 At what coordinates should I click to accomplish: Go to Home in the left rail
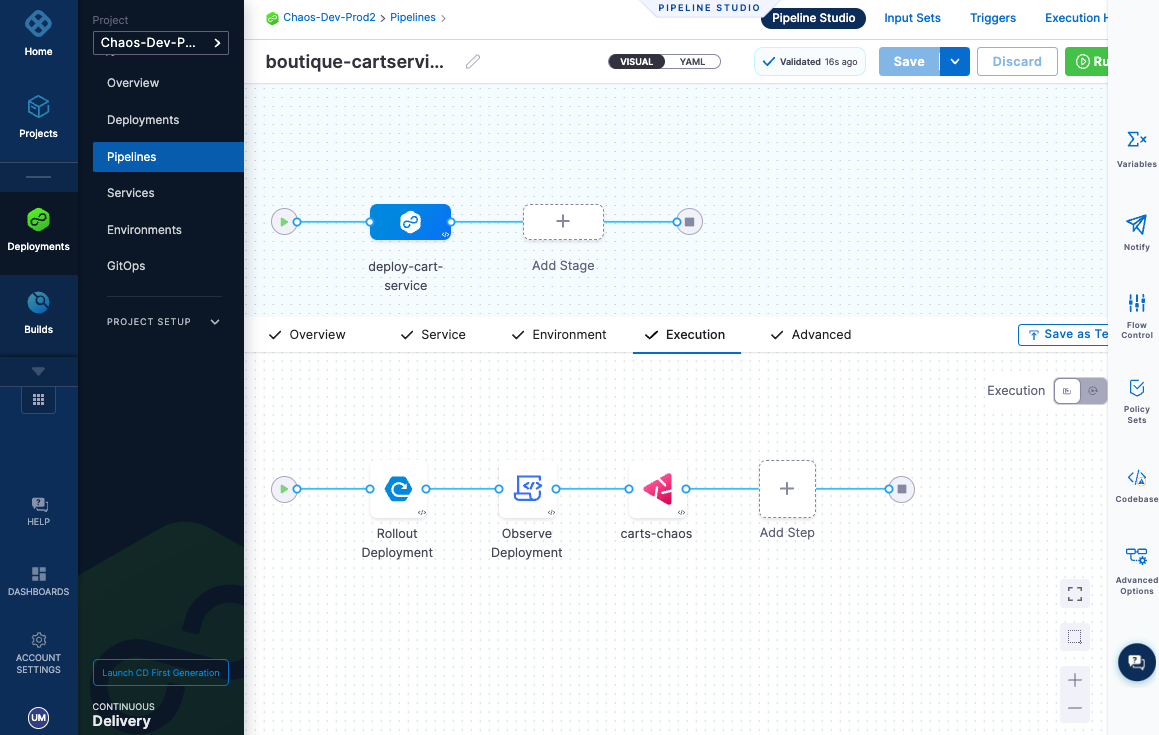38,33
